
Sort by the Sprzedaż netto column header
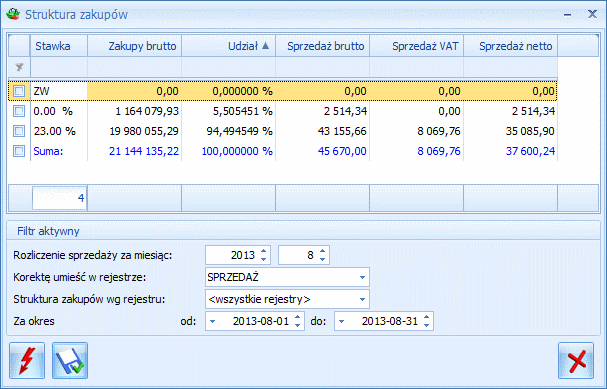click(x=511, y=46)
